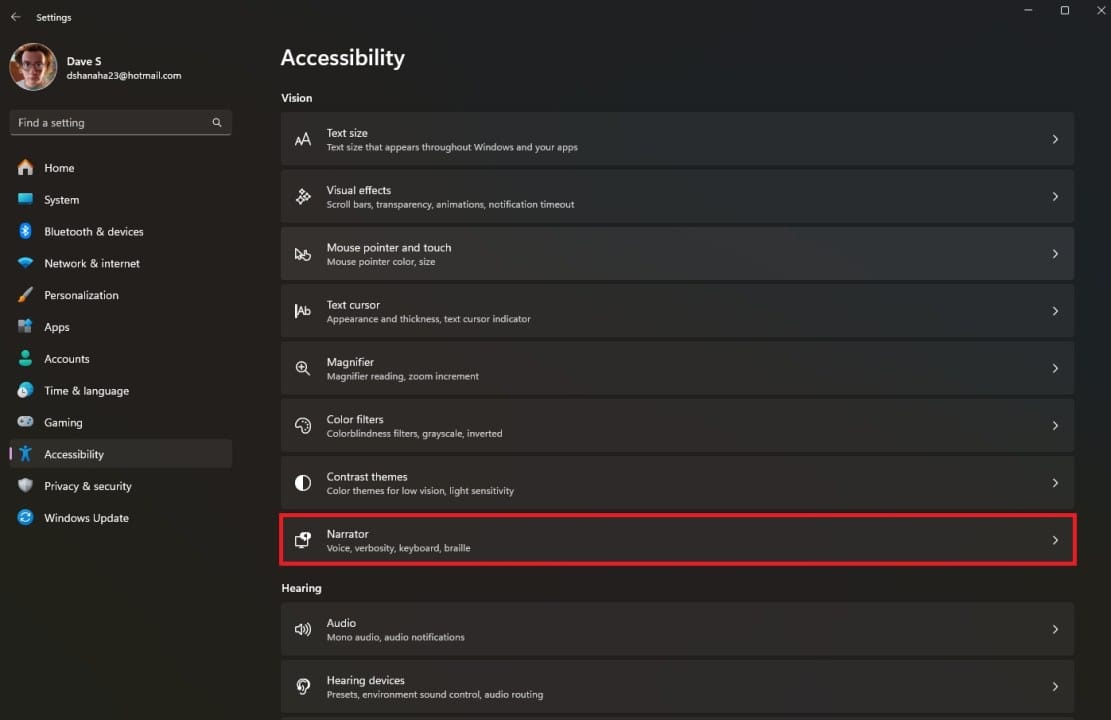Expand the Narrator settings chevron
The width and height of the screenshot is (1111, 720).
[1055, 540]
